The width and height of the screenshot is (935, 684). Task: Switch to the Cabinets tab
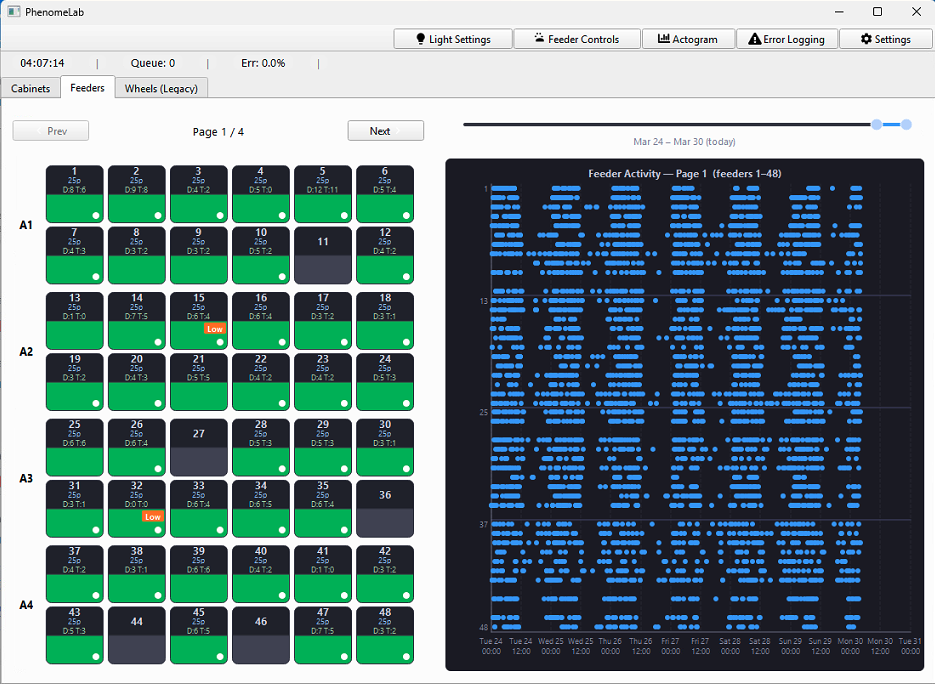[30, 88]
